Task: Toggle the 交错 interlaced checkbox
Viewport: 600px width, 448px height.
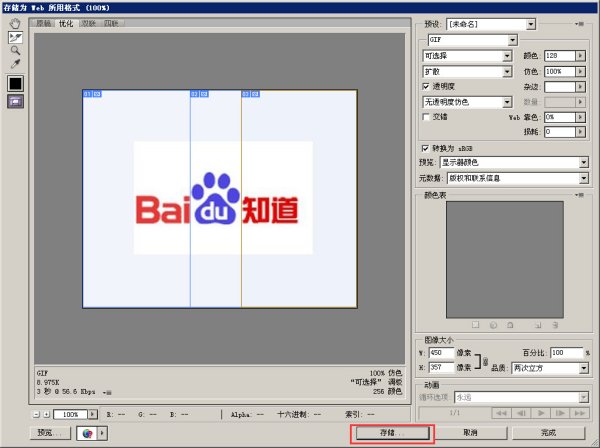Action: (x=426, y=117)
